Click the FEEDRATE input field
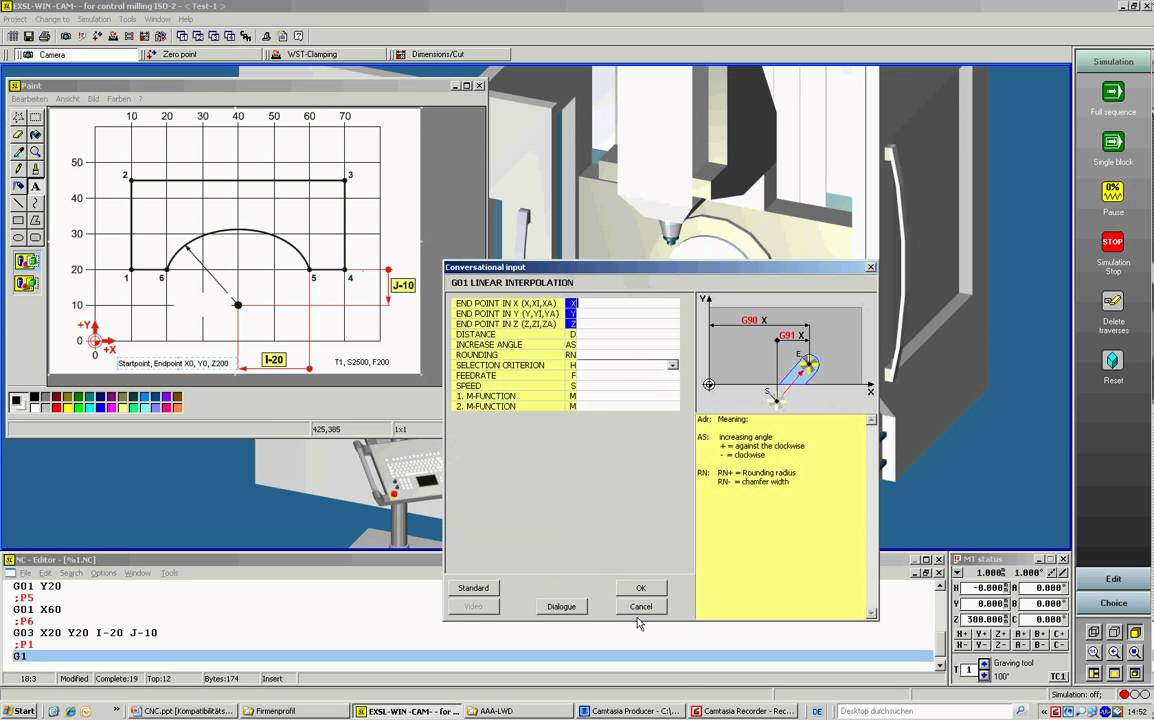Screen dimensions: 1154x720 [x=629, y=375]
